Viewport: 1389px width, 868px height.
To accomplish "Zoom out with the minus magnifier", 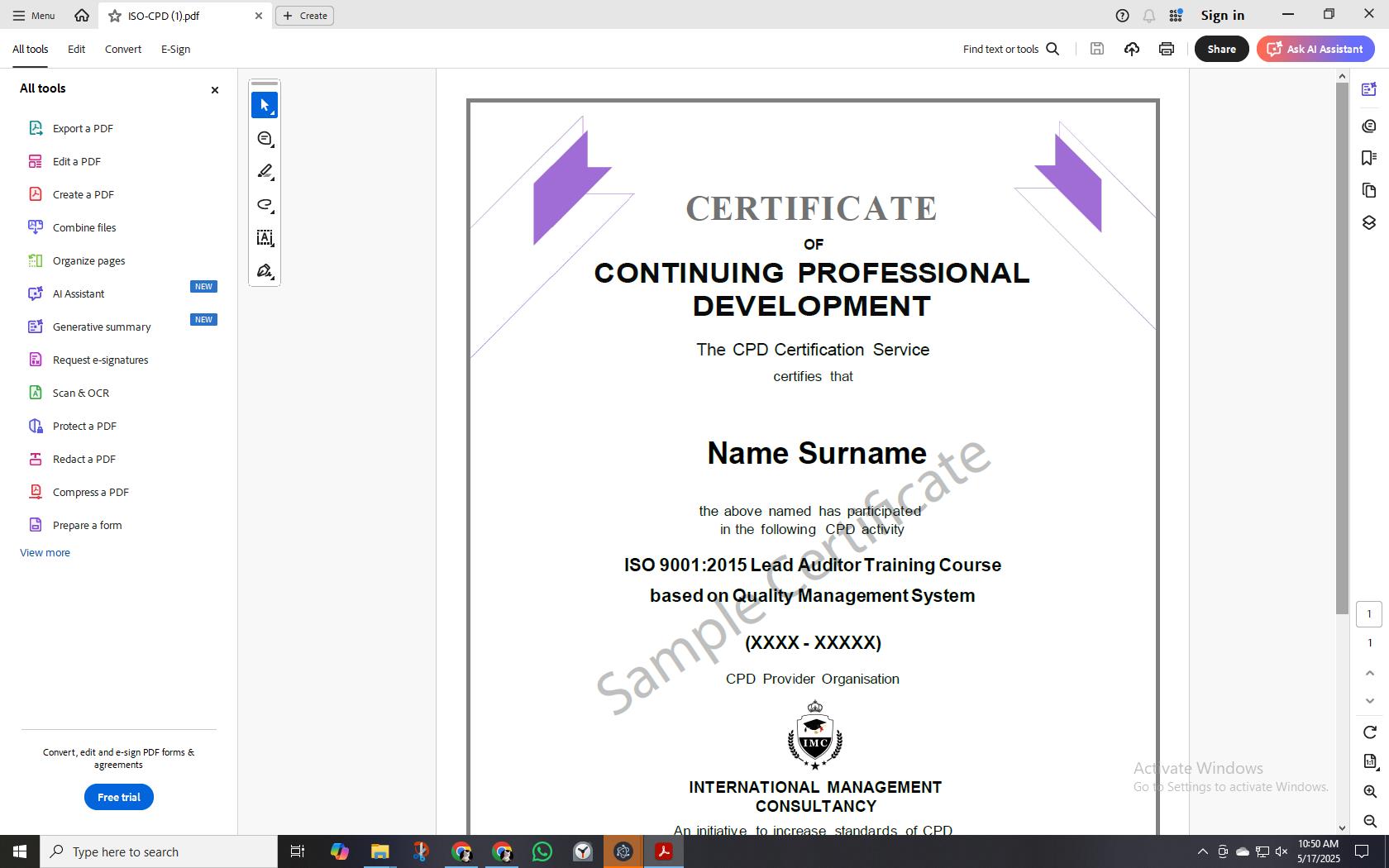I will tap(1369, 821).
